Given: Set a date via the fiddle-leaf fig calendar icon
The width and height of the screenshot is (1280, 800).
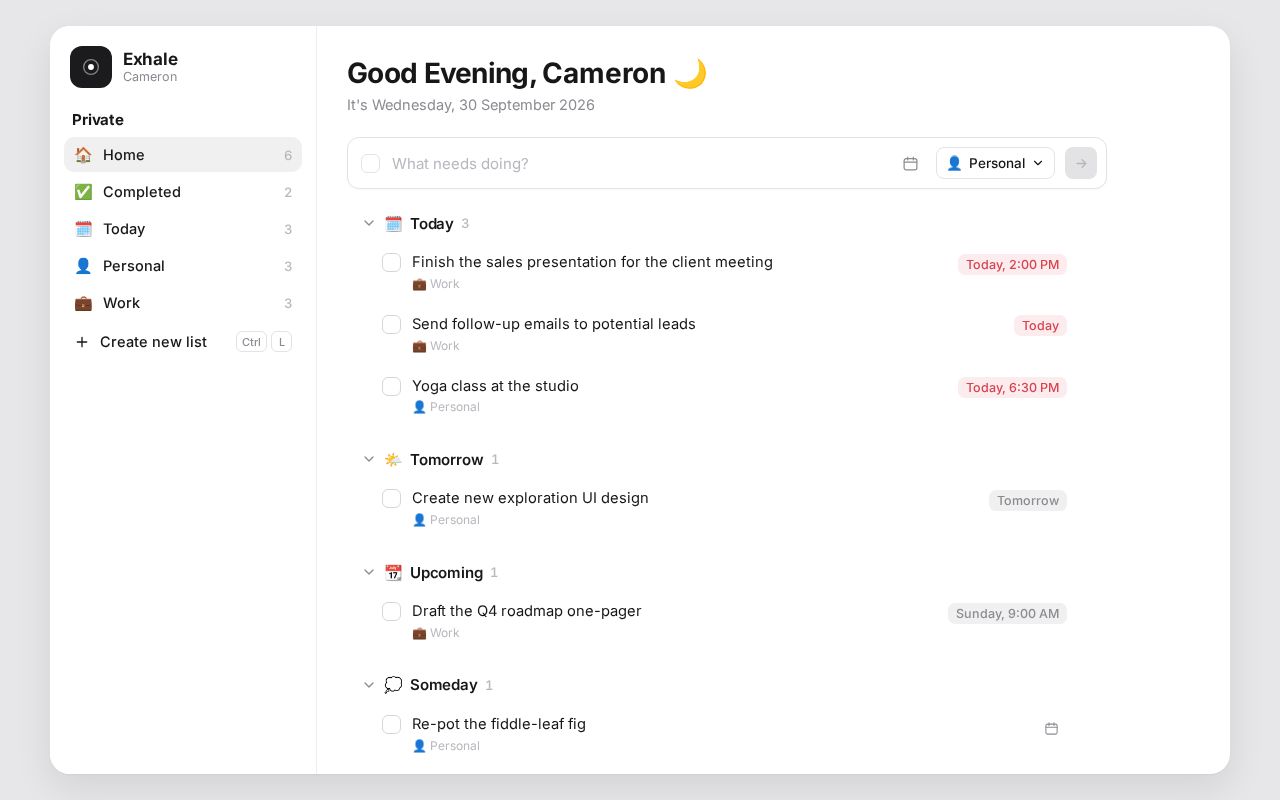Looking at the screenshot, I should point(1051,729).
